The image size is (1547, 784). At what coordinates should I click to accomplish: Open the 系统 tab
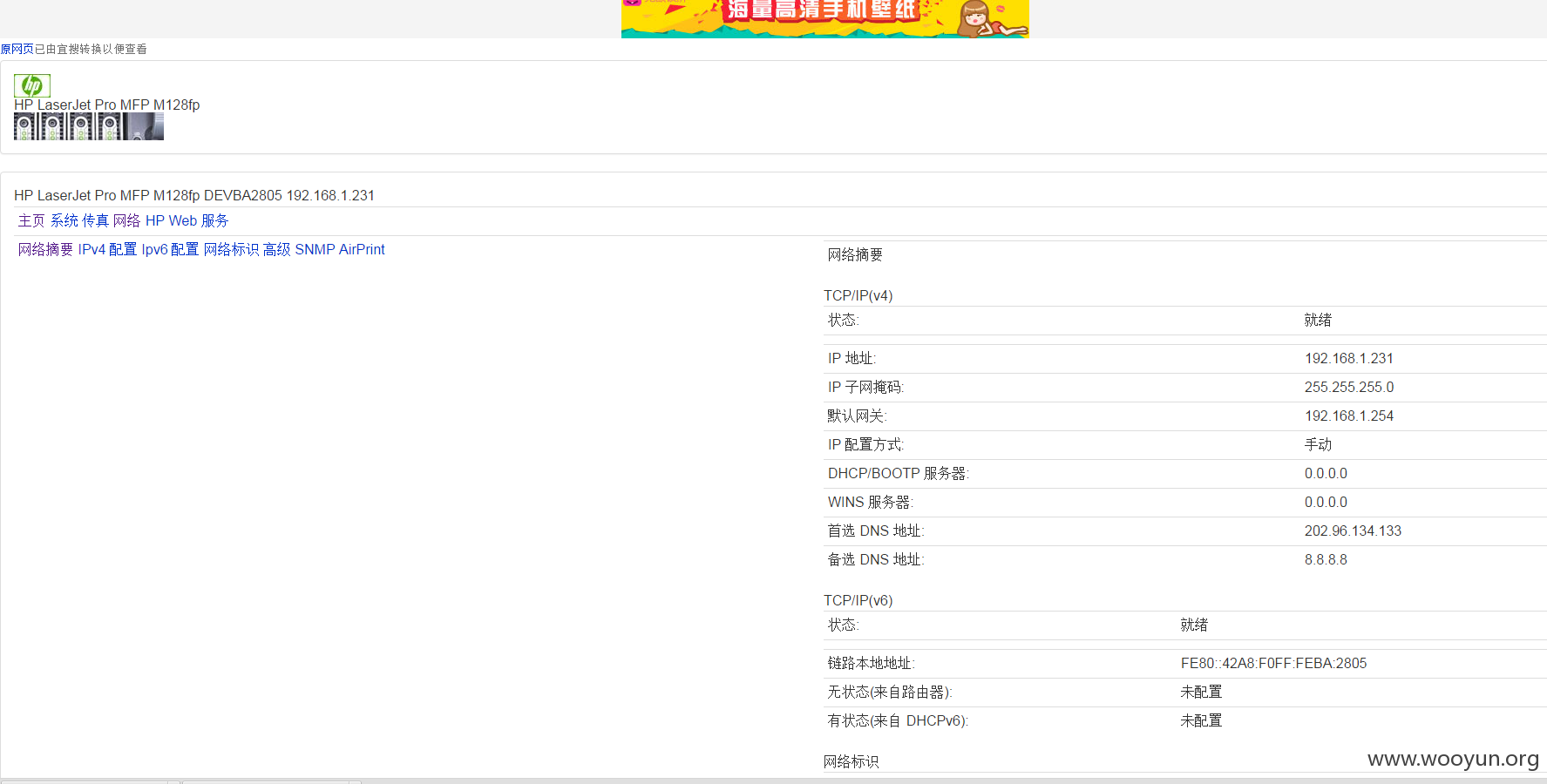coord(64,221)
